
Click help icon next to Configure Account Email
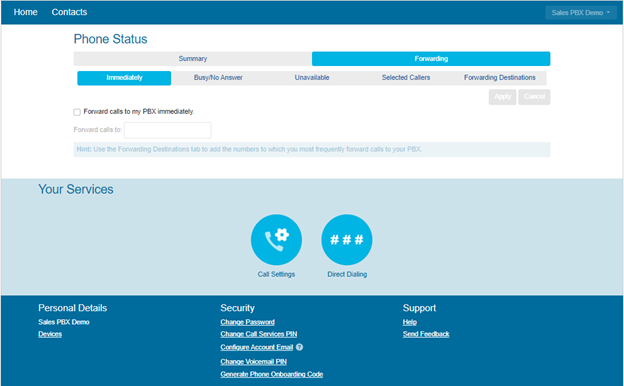pyautogui.click(x=300, y=347)
